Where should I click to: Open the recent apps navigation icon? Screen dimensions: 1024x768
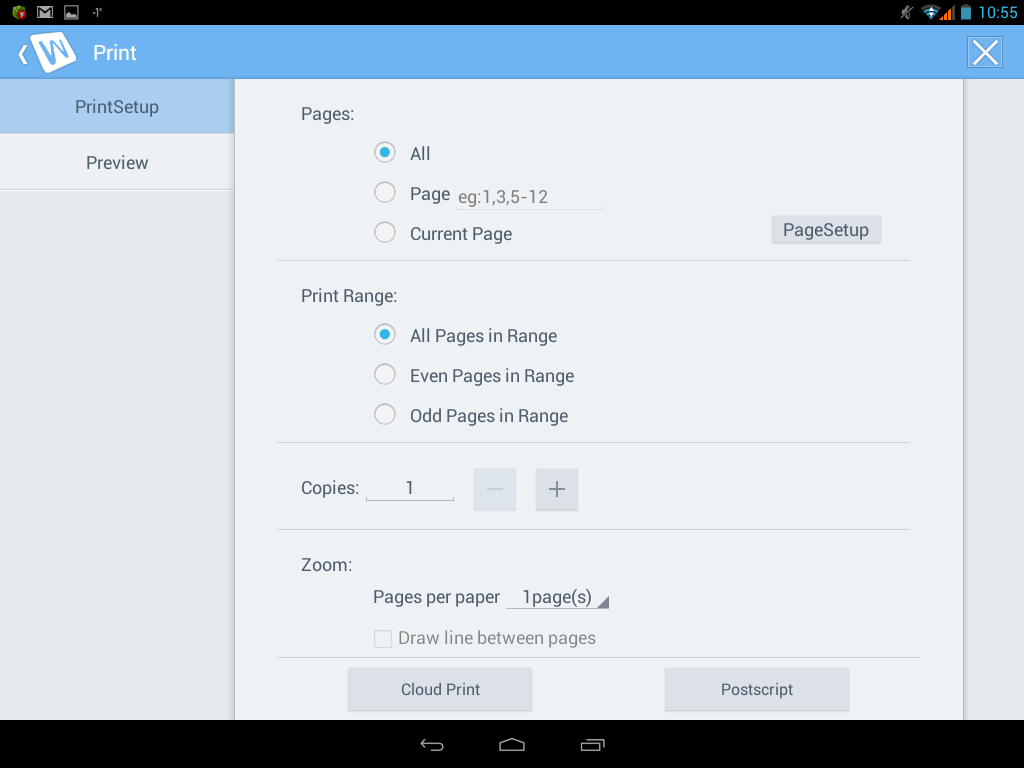592,744
